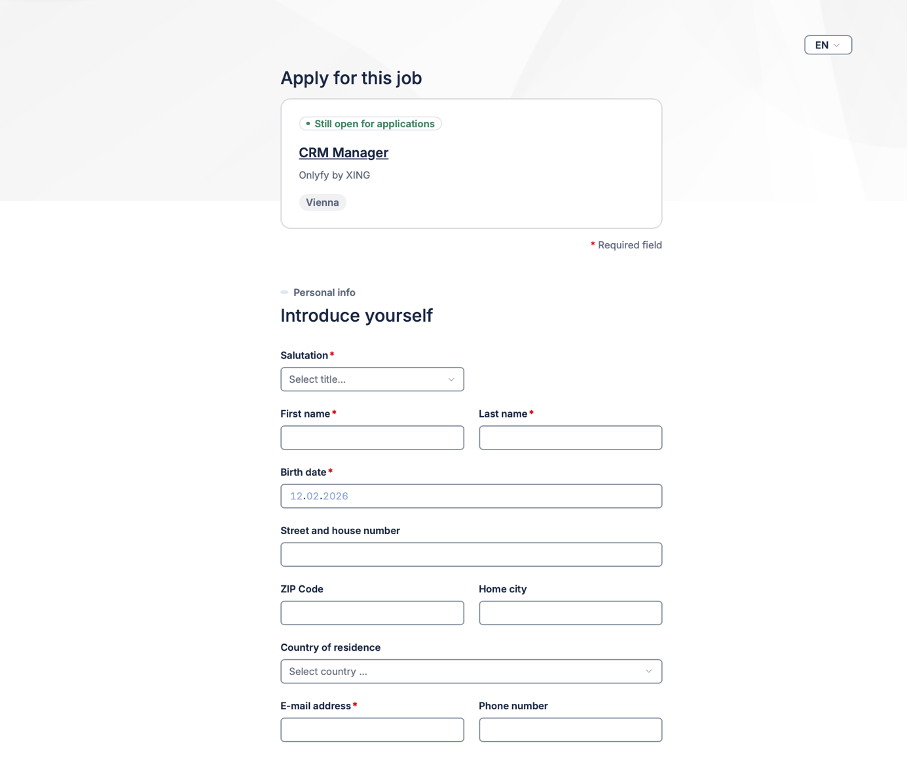Click the Street and house number field
Screen dimensions: 908x770
[x=471, y=555]
